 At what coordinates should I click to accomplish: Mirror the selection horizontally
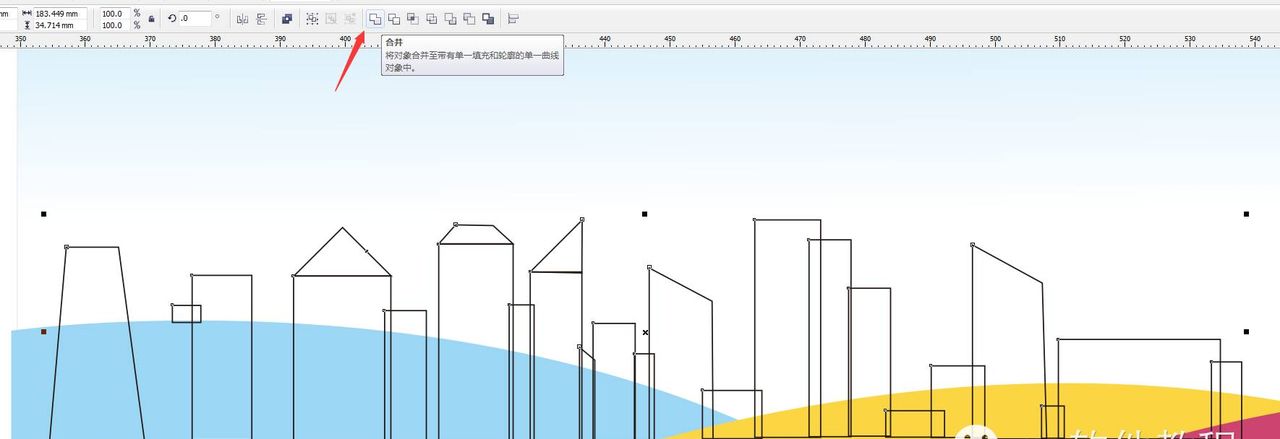click(242, 18)
